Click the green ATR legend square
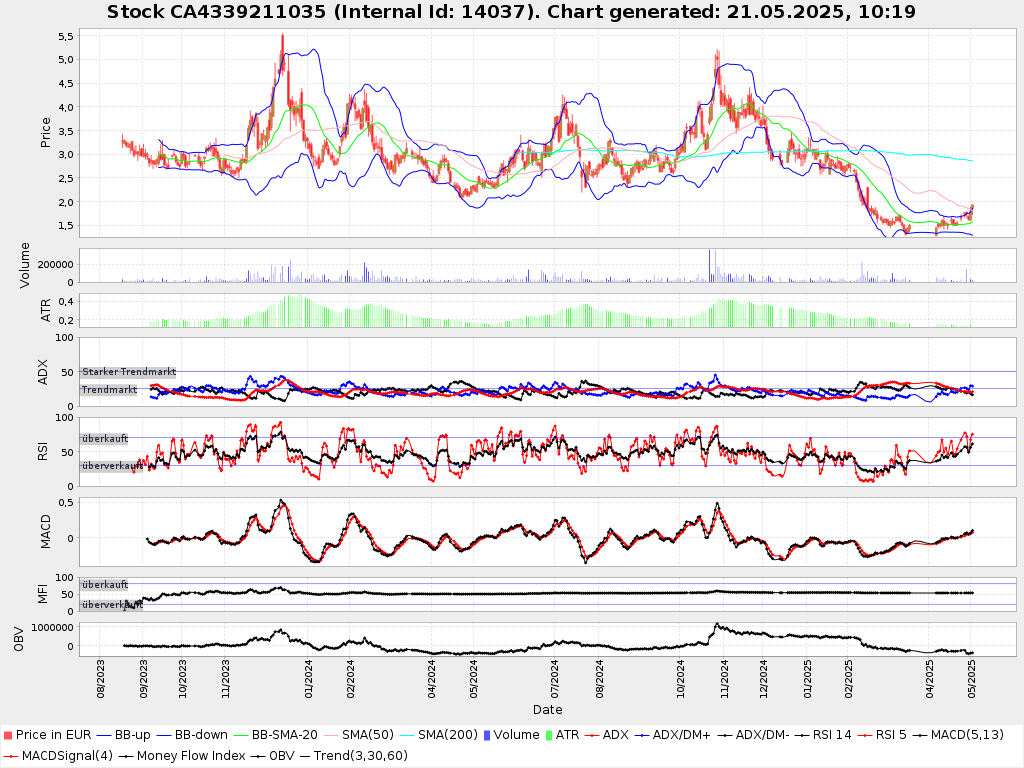The width and height of the screenshot is (1024, 768). (549, 735)
